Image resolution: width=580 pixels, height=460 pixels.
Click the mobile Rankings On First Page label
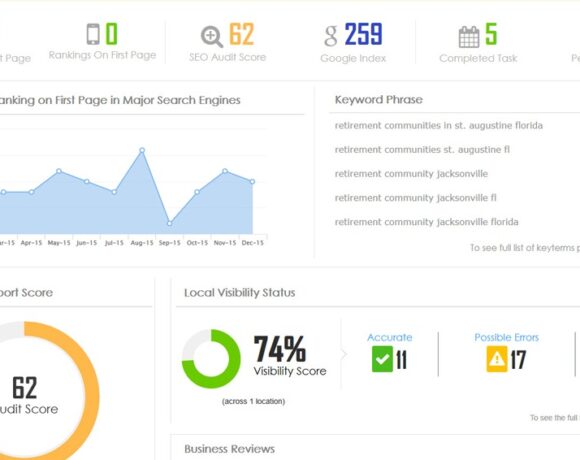point(102,55)
